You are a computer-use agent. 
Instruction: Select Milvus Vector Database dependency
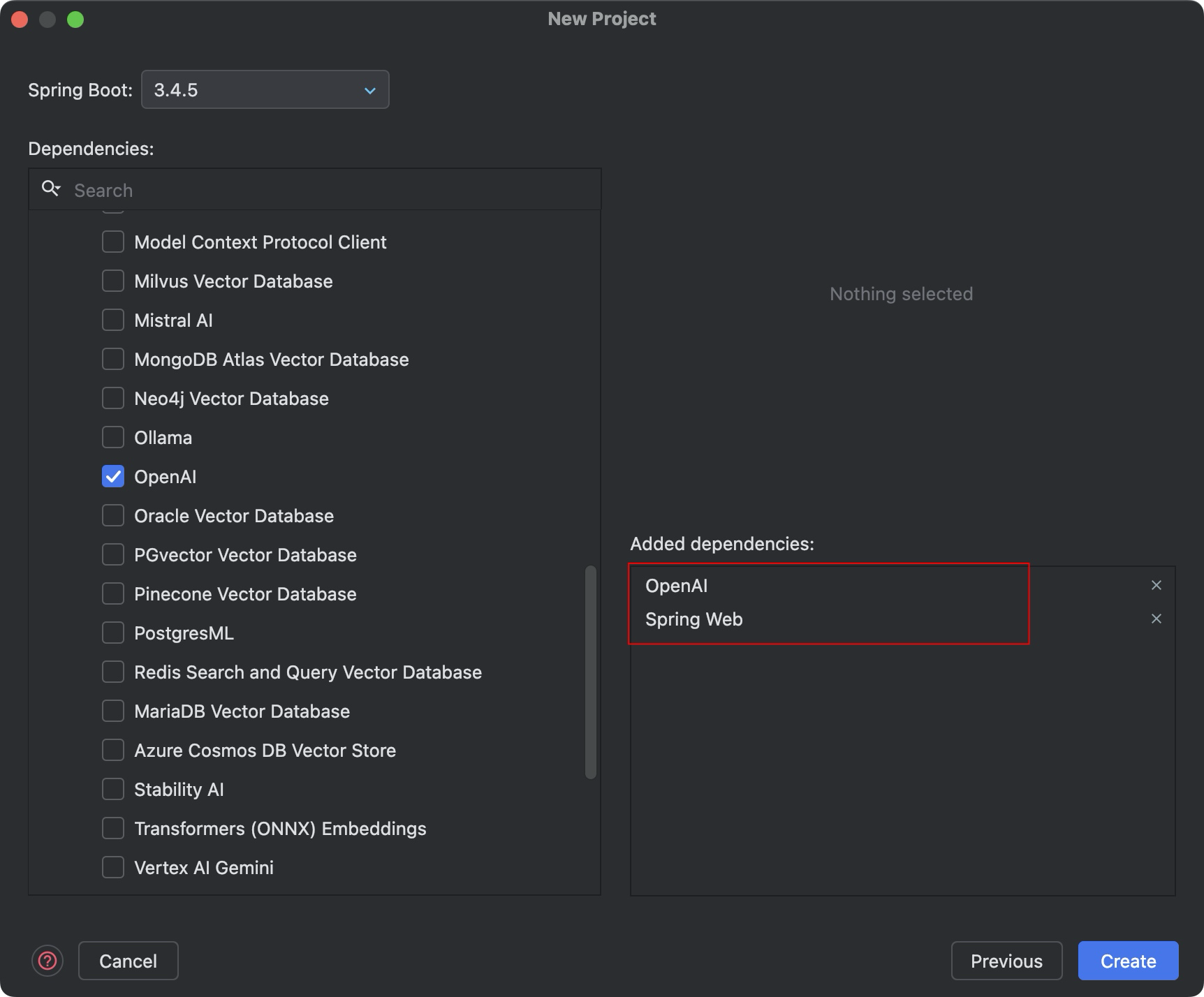[x=112, y=281]
